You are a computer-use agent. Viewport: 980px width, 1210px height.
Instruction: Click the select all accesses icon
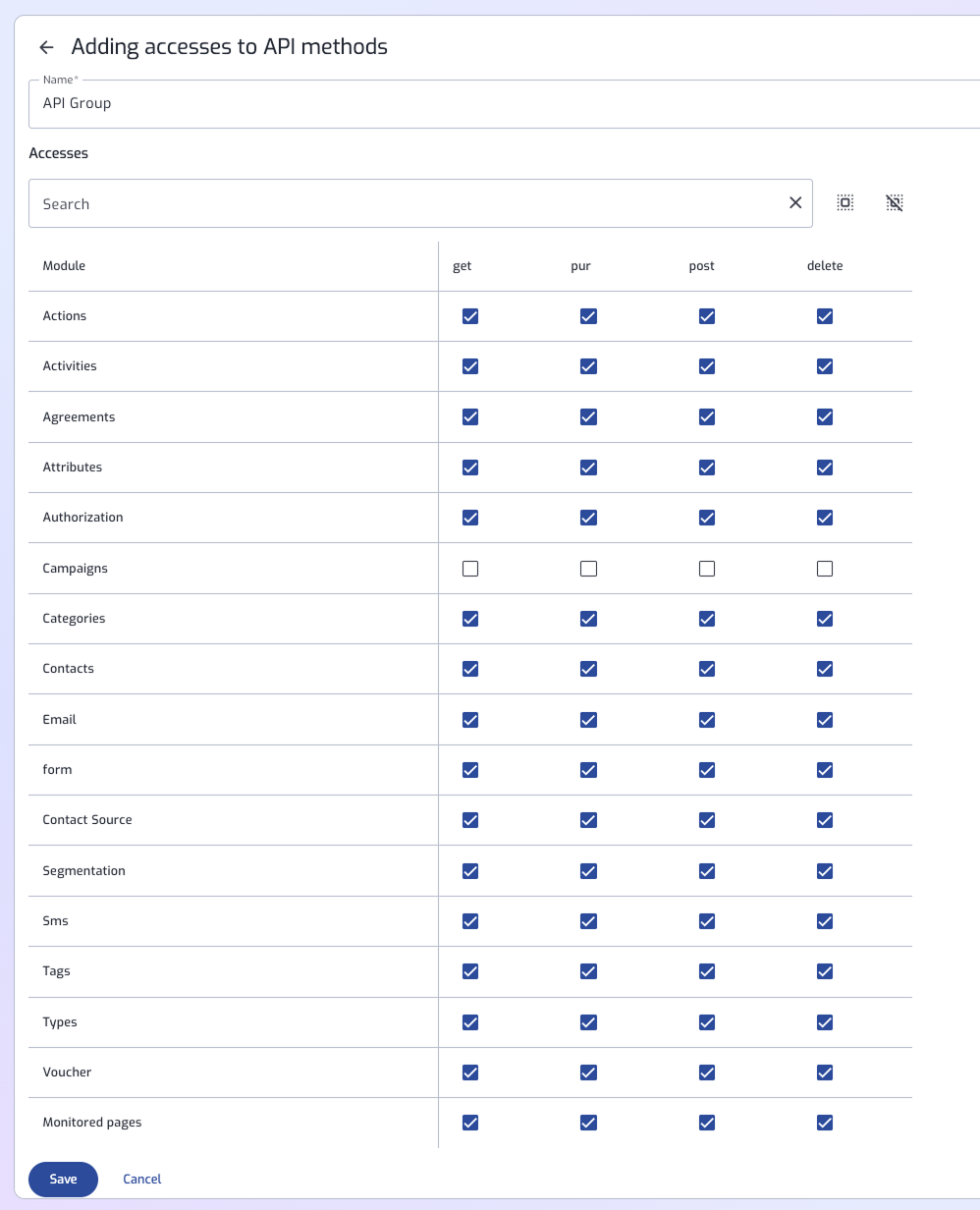(844, 202)
